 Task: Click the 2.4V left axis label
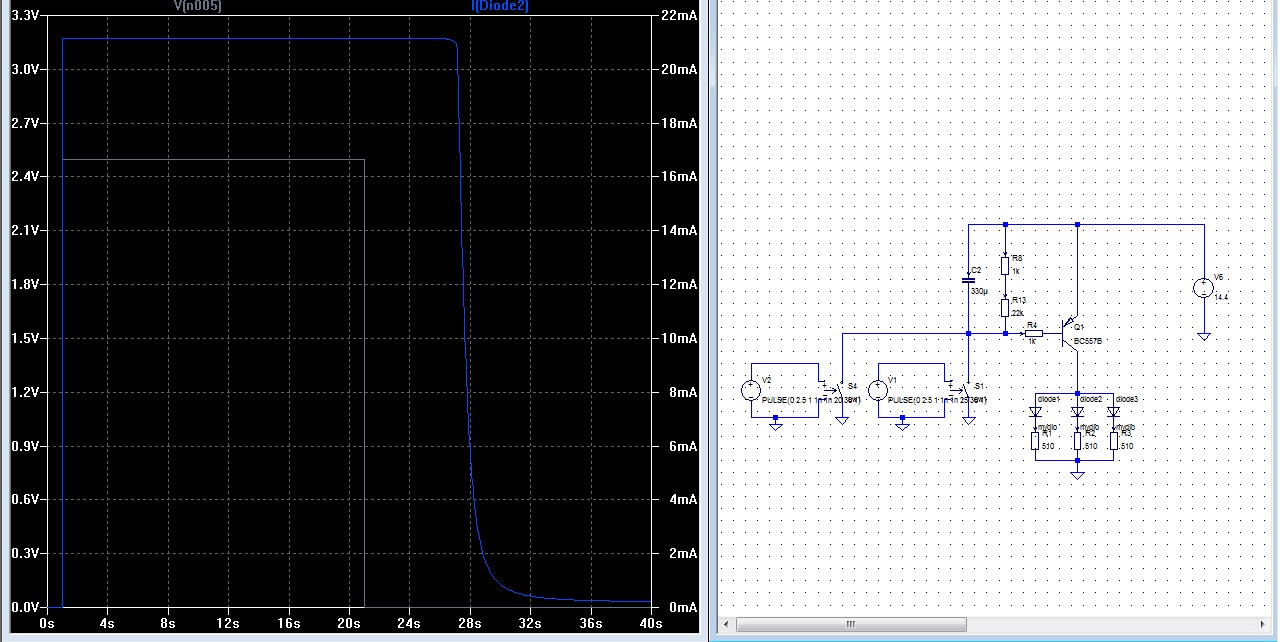point(24,176)
